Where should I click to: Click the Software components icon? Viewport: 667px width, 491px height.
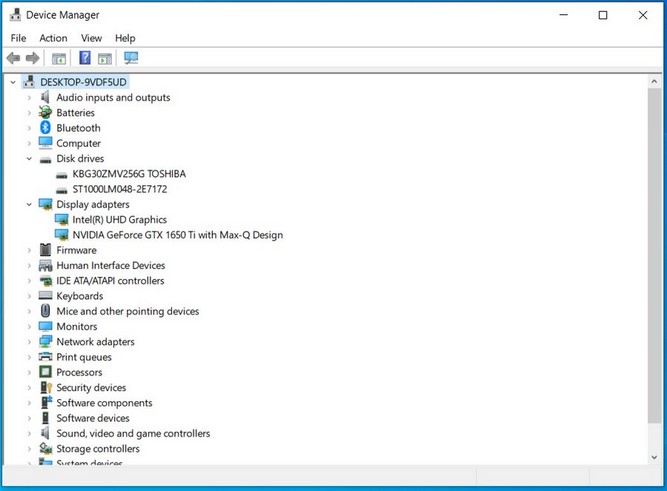tap(46, 402)
